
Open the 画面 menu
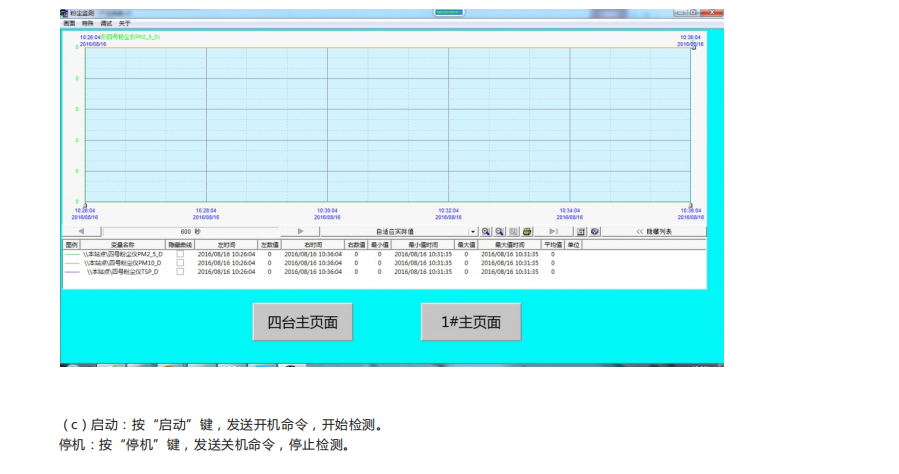(x=69, y=23)
